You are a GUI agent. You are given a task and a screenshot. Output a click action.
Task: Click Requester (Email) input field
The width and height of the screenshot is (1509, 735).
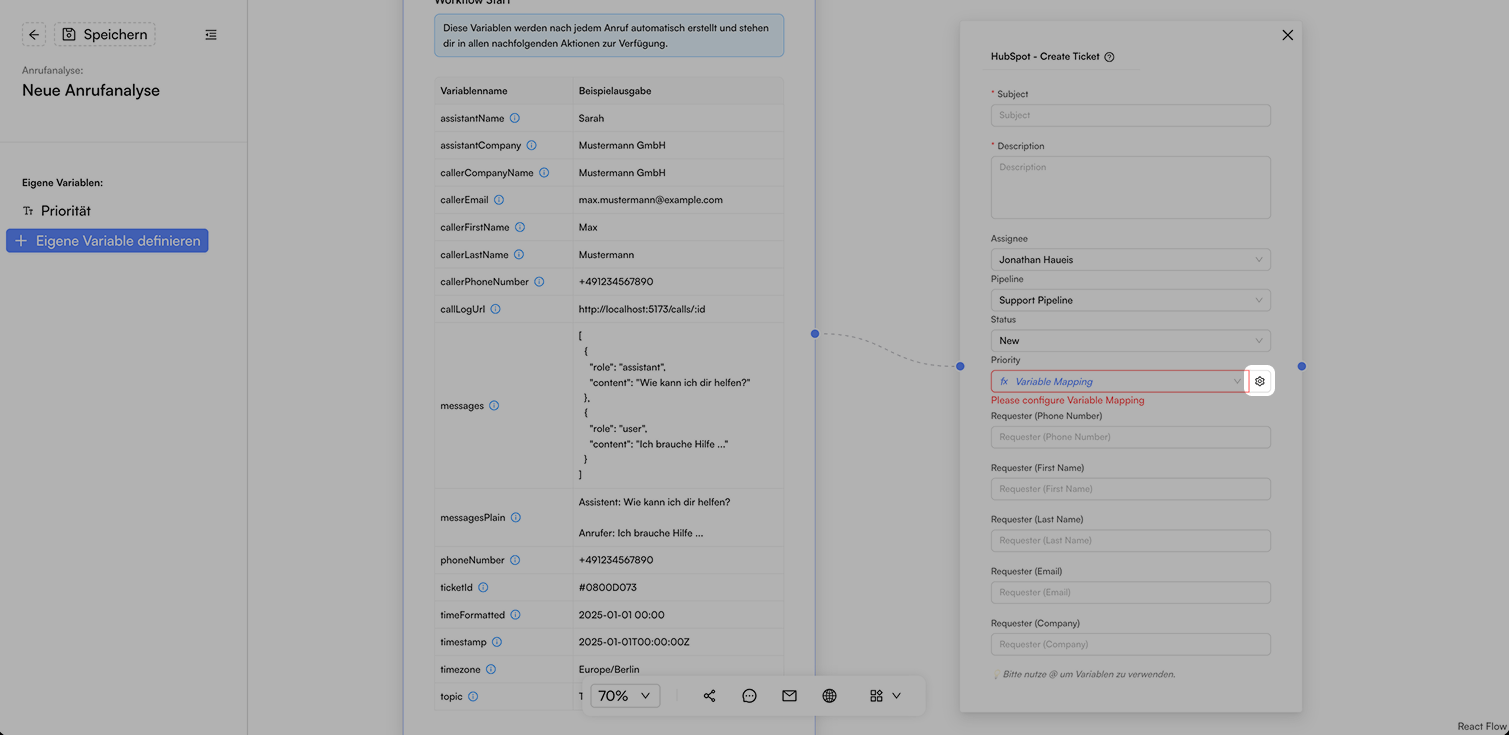(1131, 593)
